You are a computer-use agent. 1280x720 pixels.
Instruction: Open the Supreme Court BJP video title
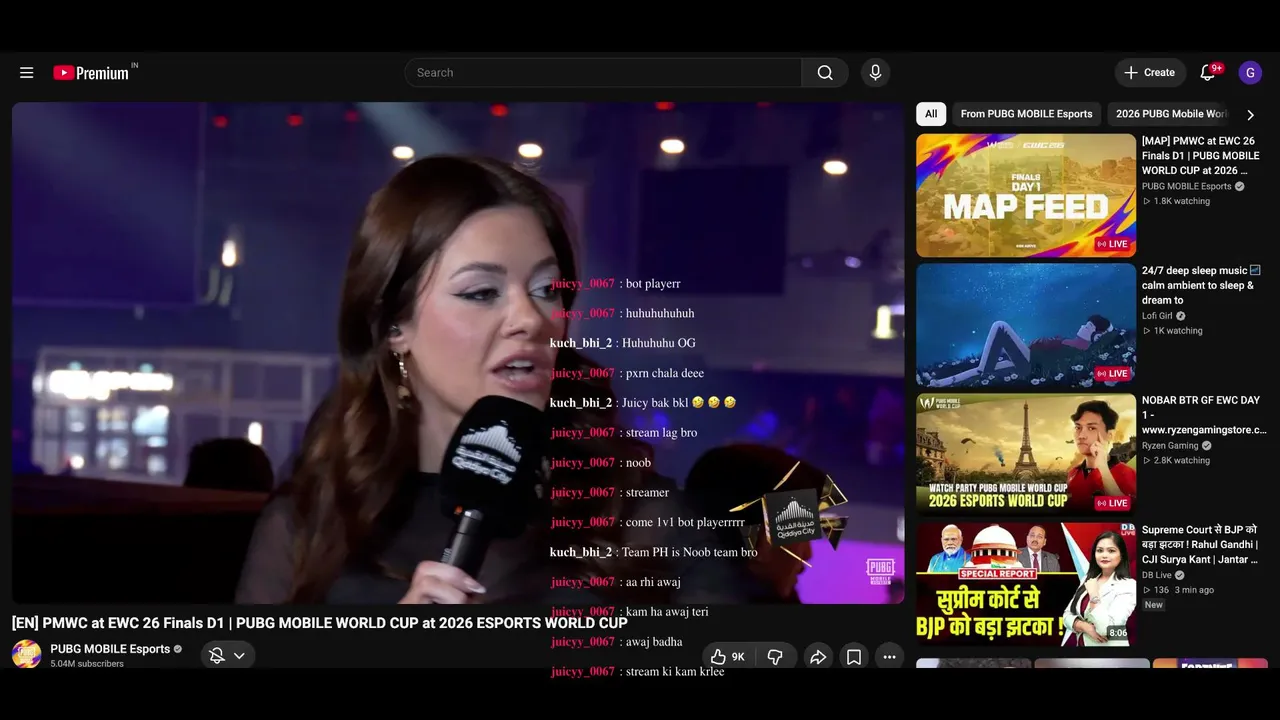coord(1201,545)
